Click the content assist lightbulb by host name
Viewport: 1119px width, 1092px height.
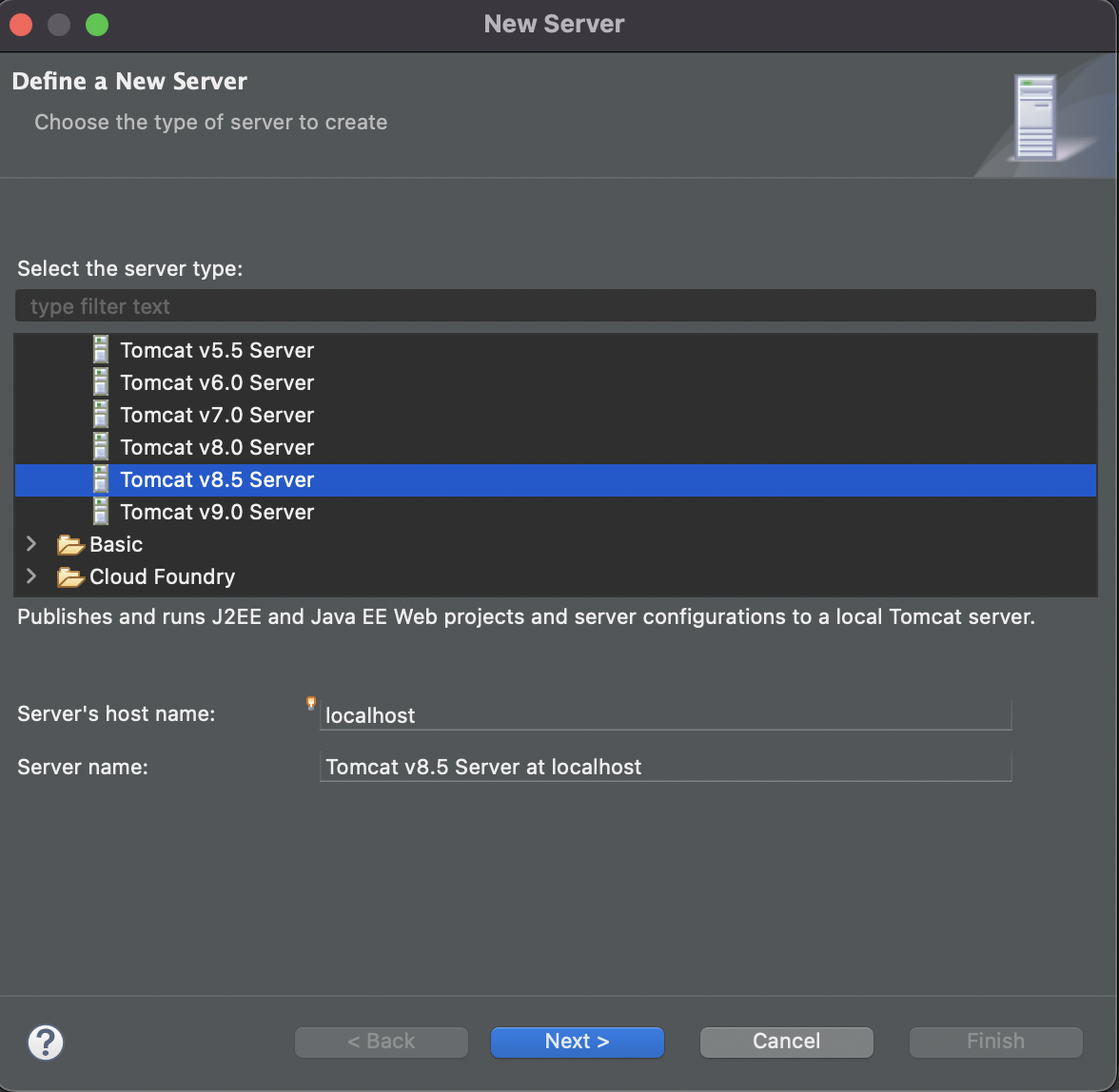tap(311, 703)
